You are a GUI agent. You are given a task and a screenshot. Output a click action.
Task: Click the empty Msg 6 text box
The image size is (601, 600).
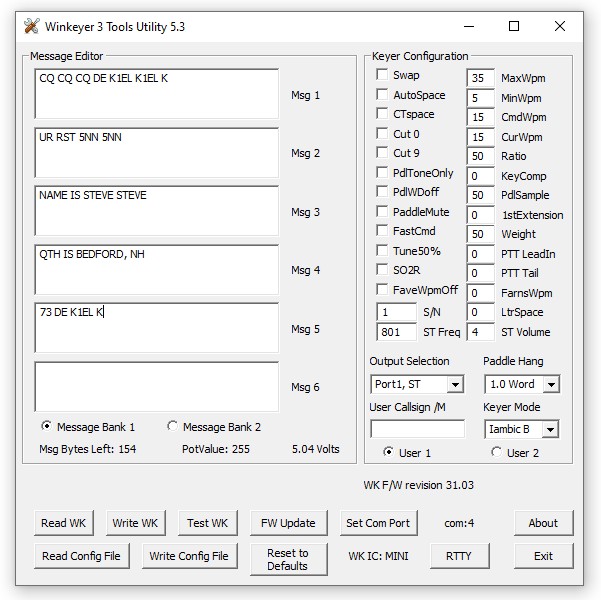tap(156, 387)
